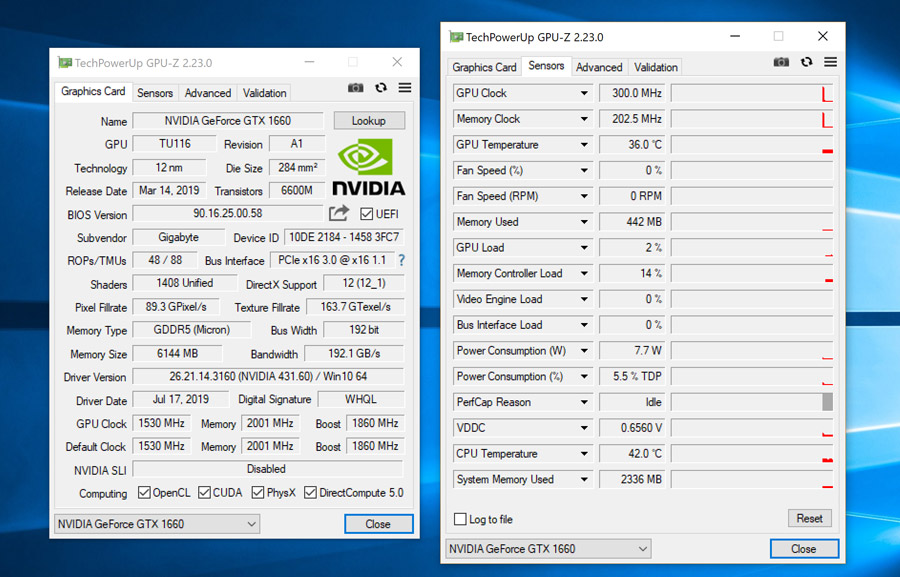Screen dimensions: 900x577
Task: Open the Bus Interface Load dropdown
Action: coord(584,325)
